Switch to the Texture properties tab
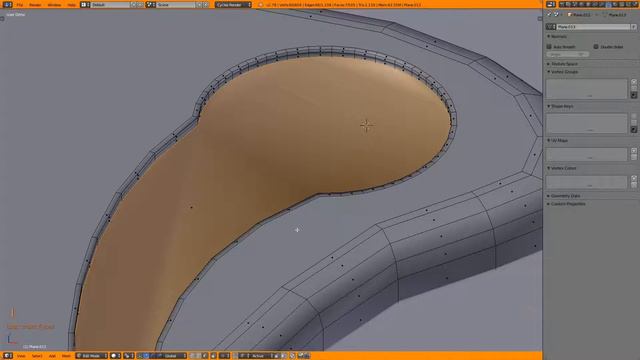 pyautogui.click(x=622, y=4)
